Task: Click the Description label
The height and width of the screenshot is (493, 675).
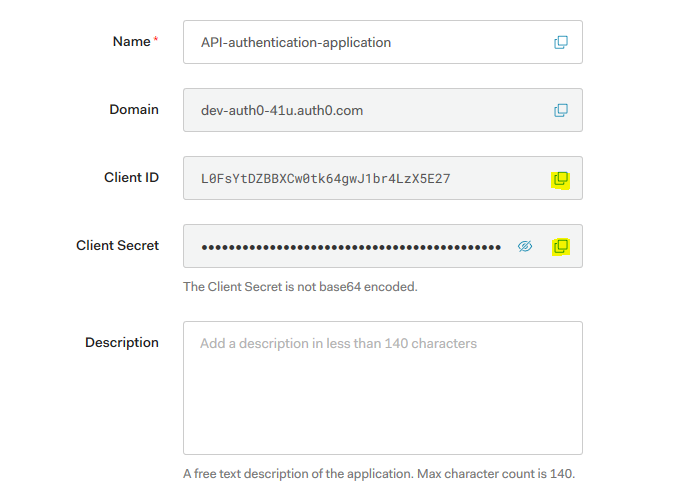Action: 122,342
